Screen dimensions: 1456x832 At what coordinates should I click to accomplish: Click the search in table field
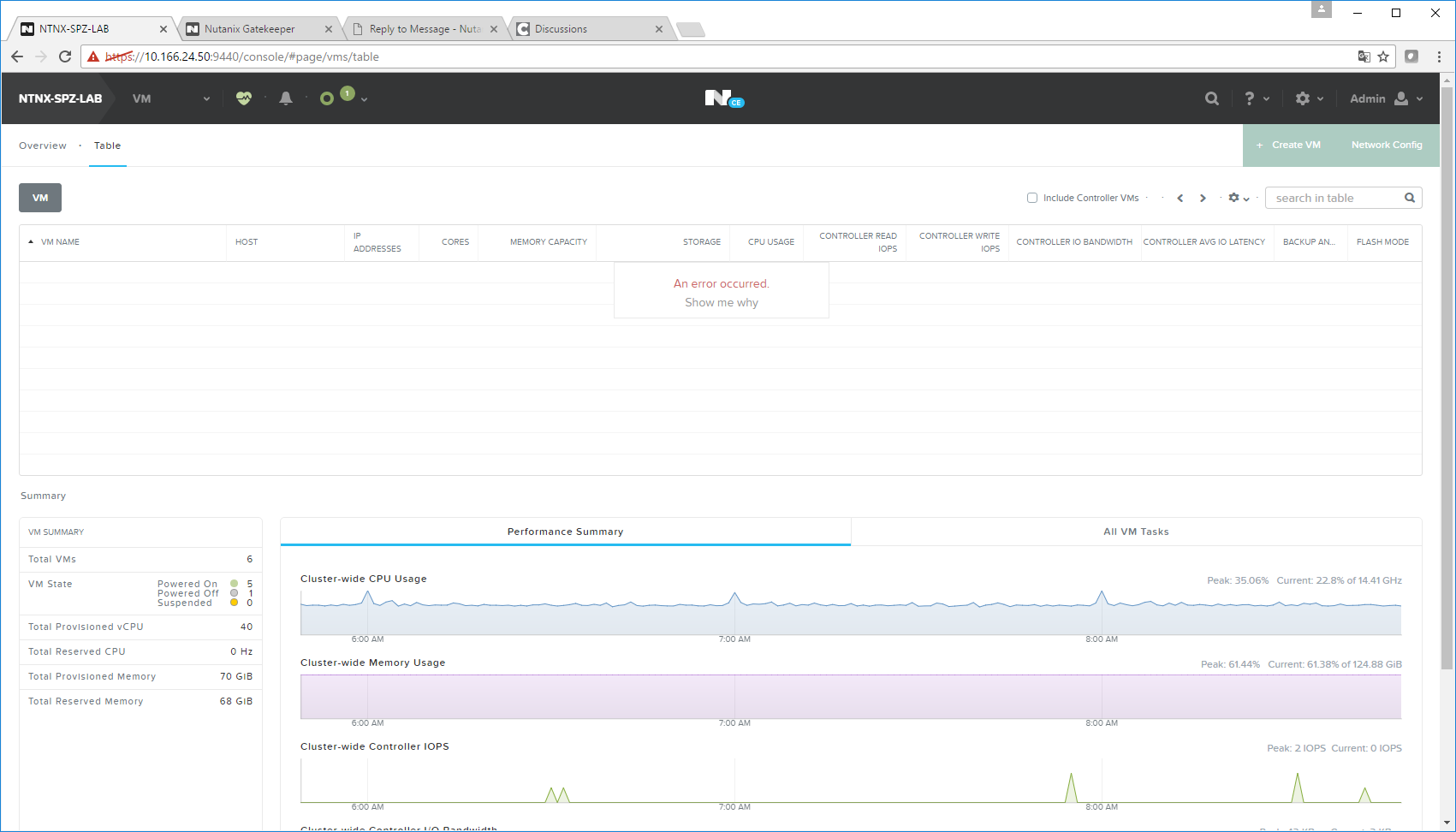click(x=1335, y=198)
